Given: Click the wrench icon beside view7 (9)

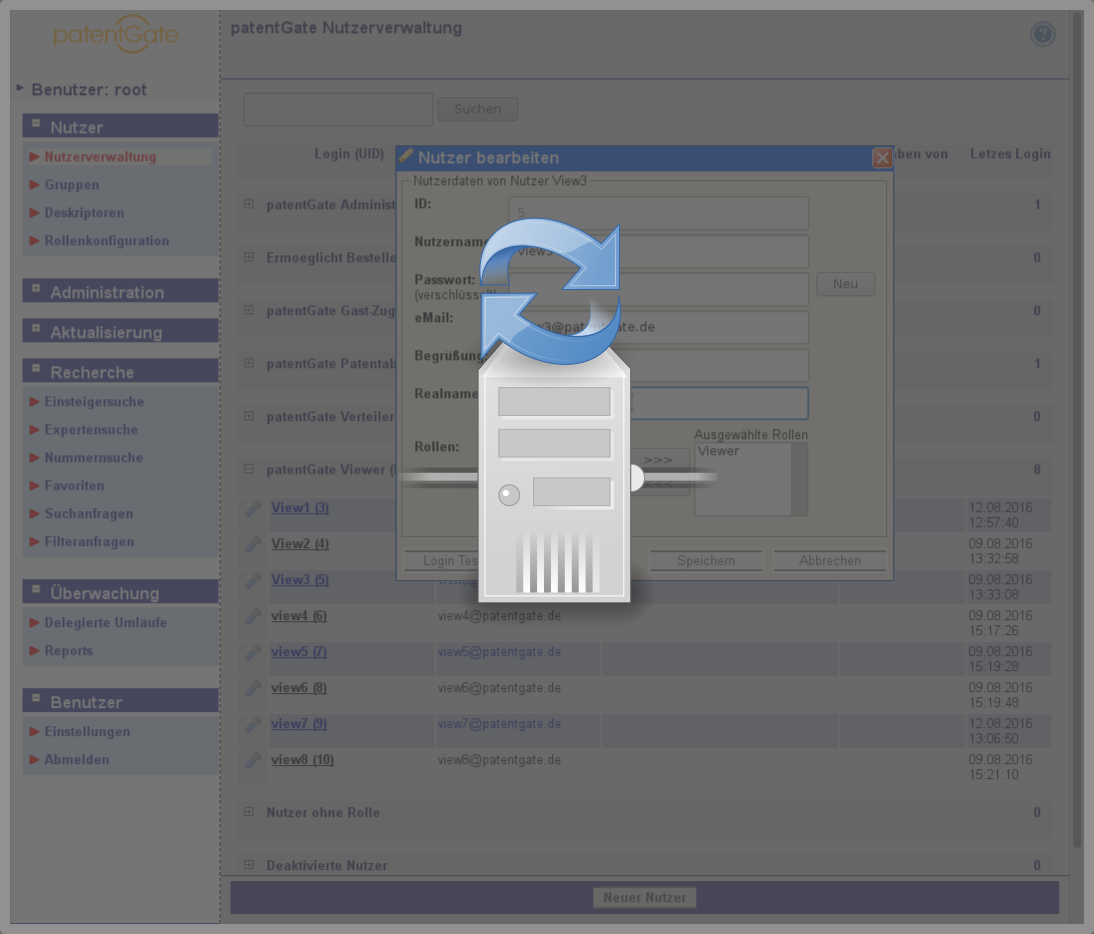Looking at the screenshot, I should click(253, 724).
